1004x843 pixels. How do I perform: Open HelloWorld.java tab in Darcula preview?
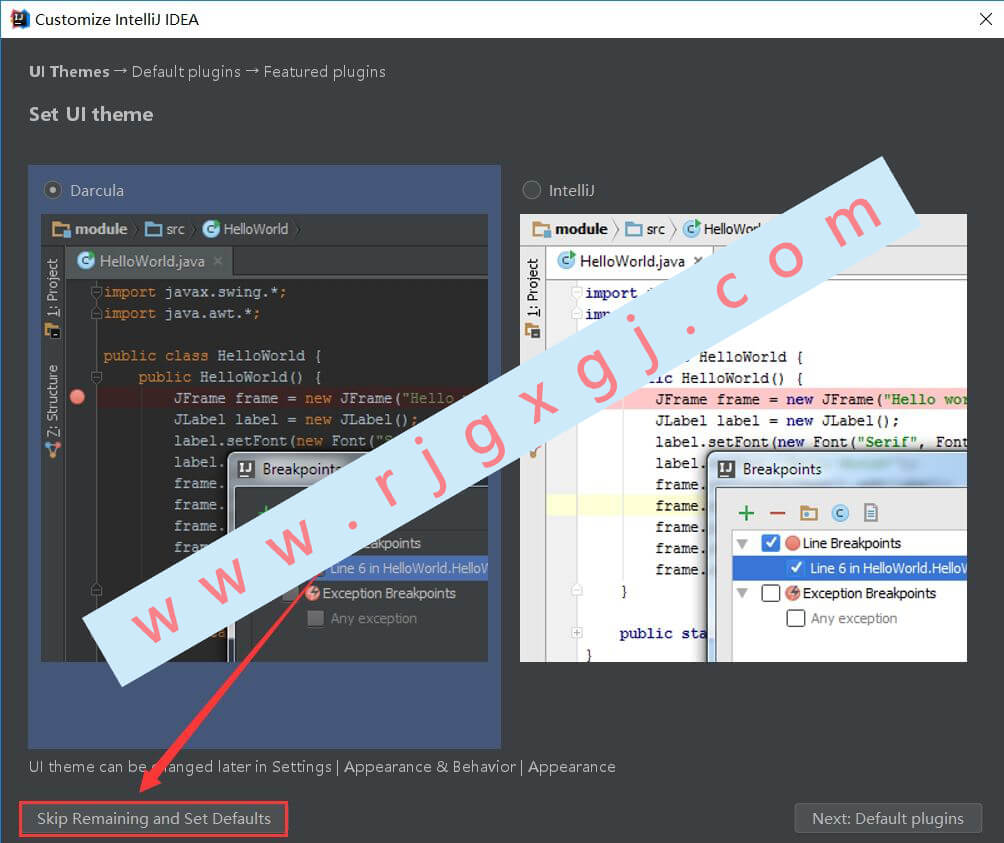point(152,261)
